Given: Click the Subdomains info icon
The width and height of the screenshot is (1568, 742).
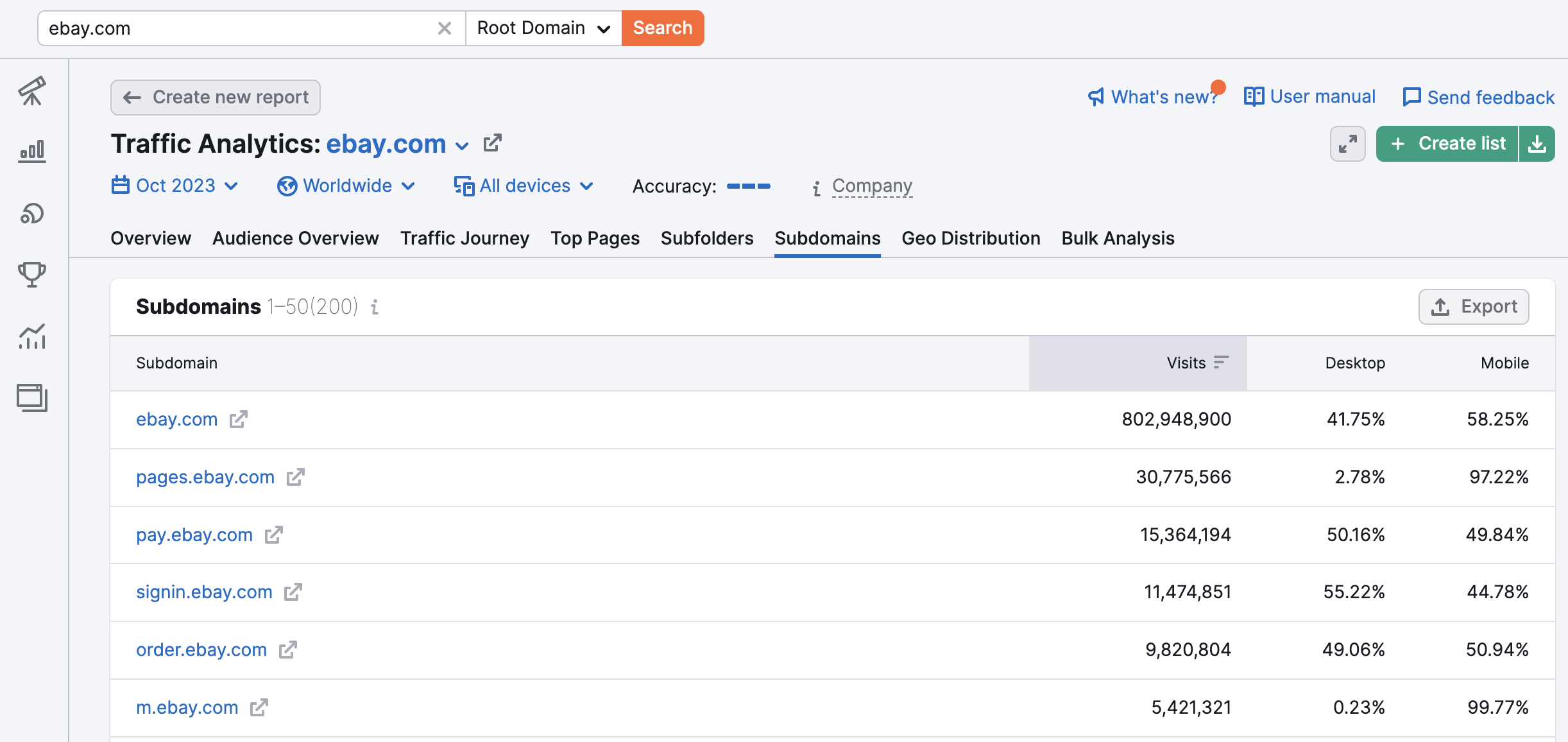Looking at the screenshot, I should click(375, 307).
